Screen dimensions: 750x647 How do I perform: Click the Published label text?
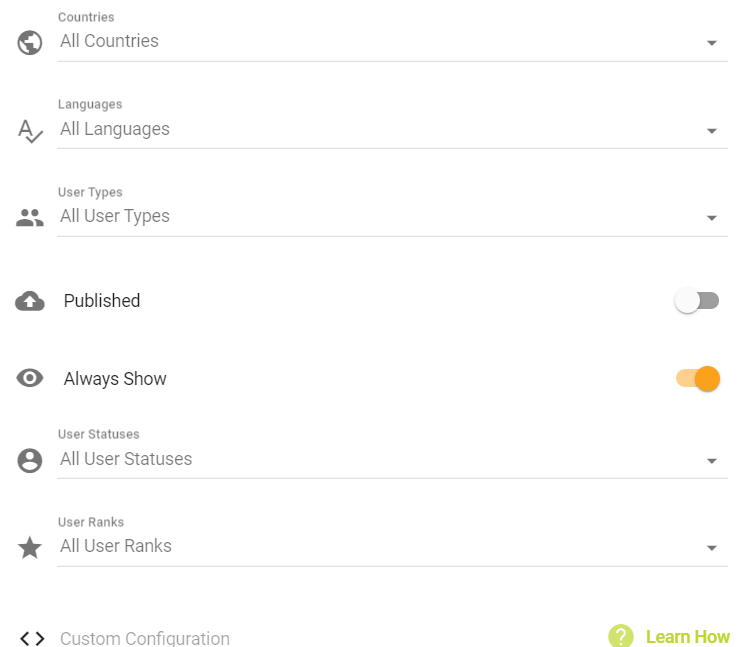tap(102, 301)
